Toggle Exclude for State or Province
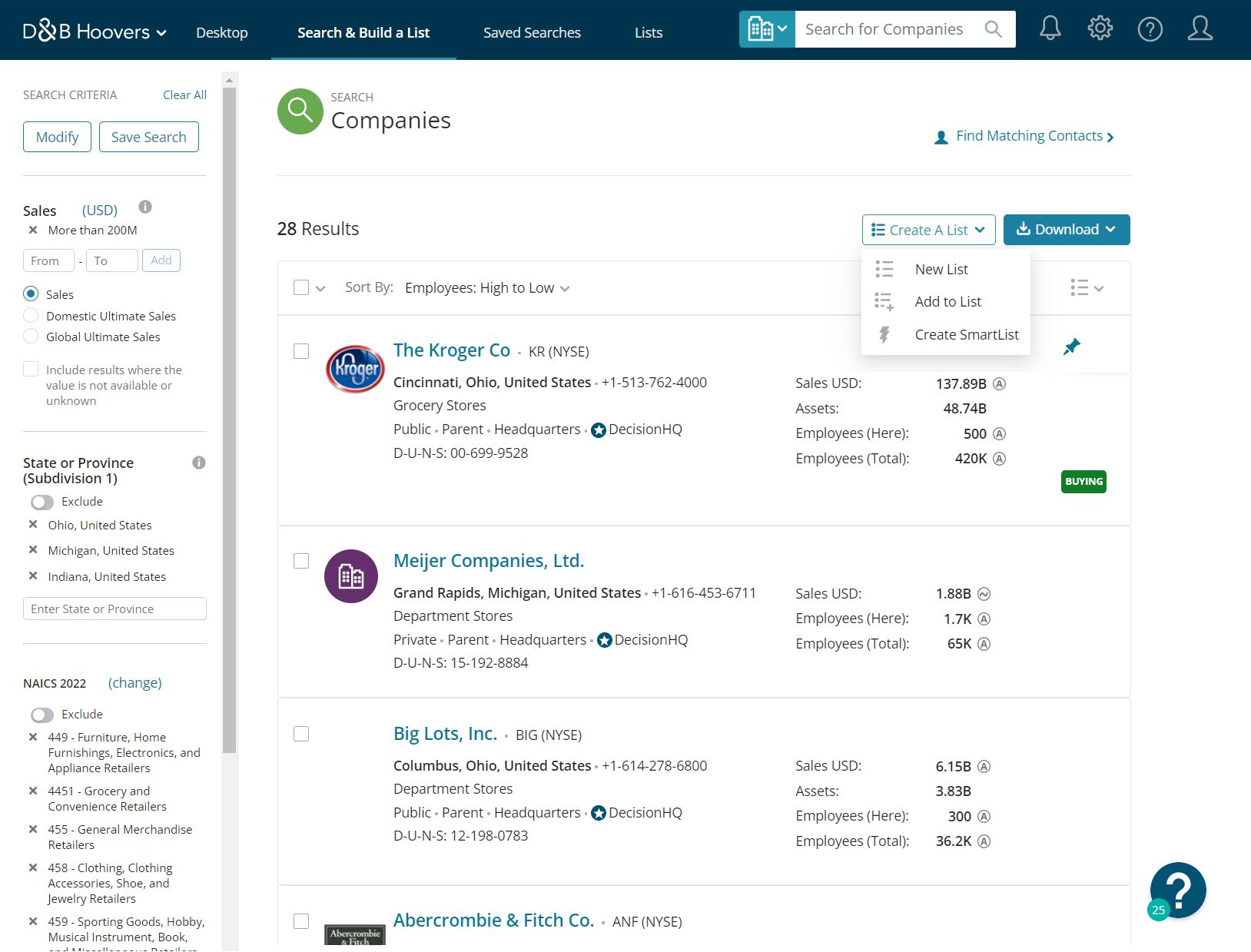The width and height of the screenshot is (1251, 952). coord(42,502)
